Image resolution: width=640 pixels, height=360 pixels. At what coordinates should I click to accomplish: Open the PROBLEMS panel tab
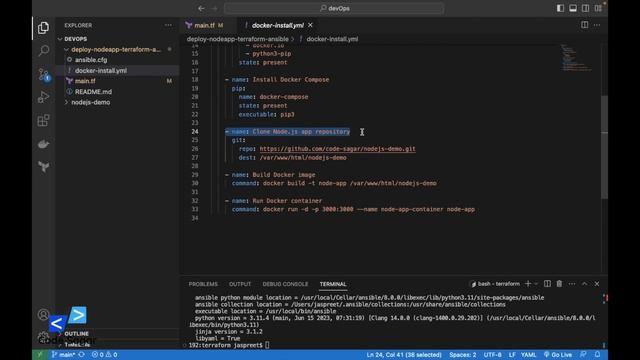pos(203,284)
